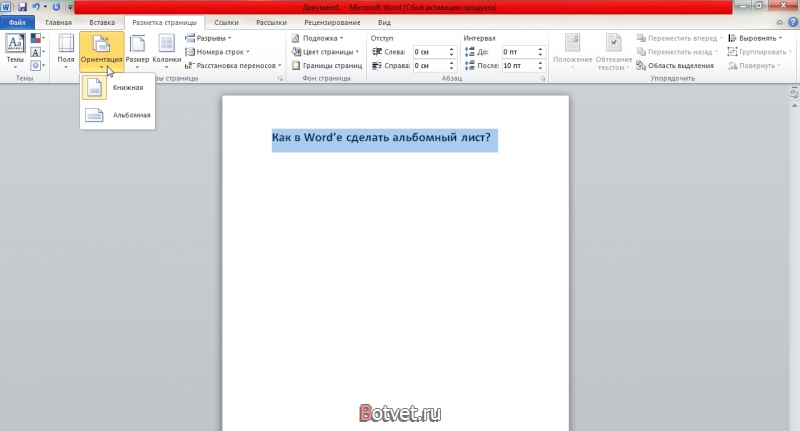
Task: Click the Help question mark icon
Action: (x=793, y=22)
